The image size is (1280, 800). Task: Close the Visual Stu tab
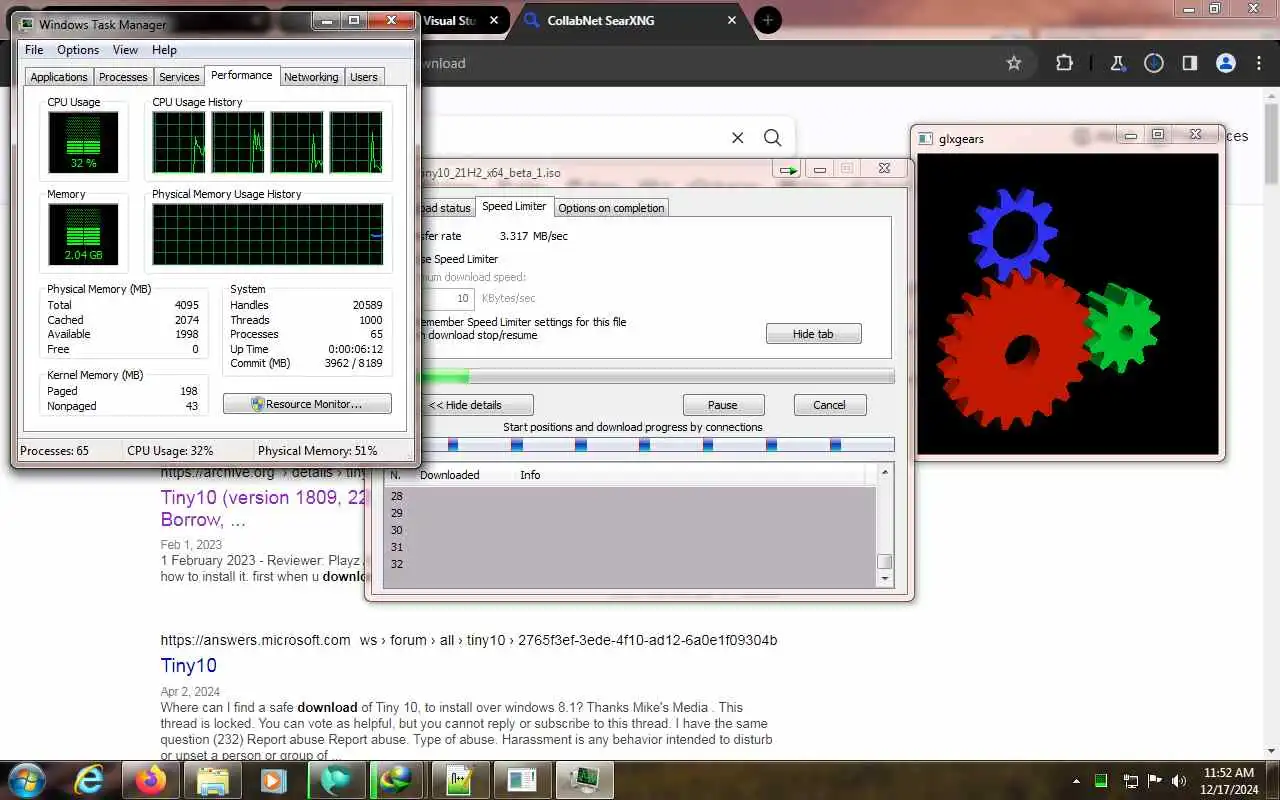point(494,20)
